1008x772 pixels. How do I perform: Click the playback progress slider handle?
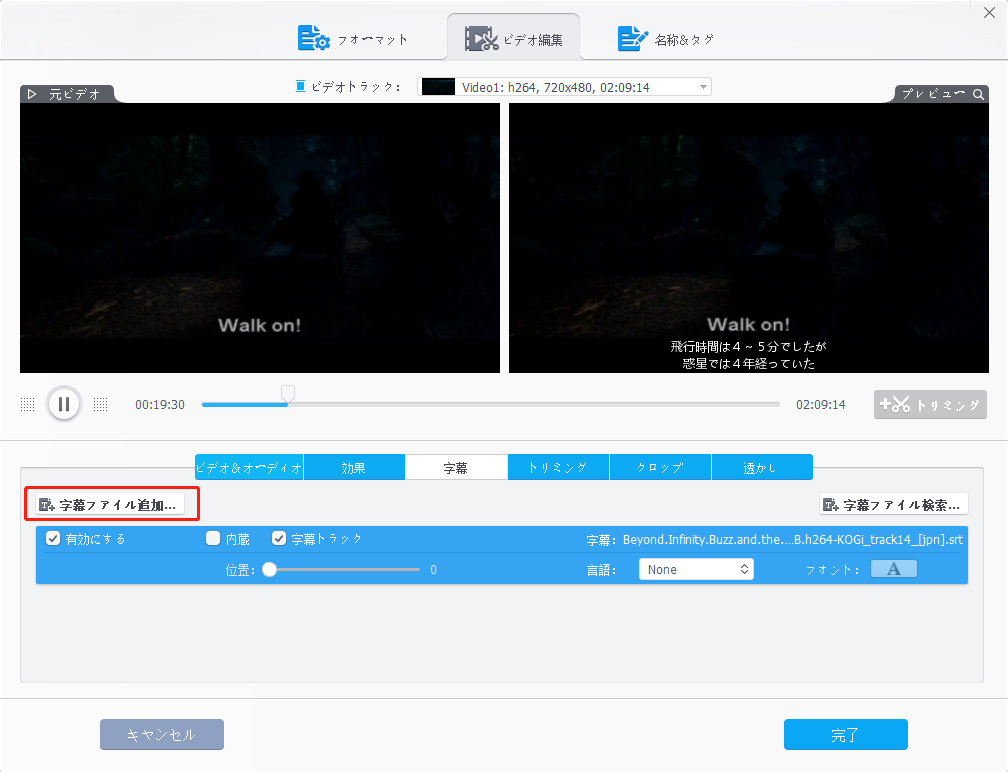(x=288, y=393)
